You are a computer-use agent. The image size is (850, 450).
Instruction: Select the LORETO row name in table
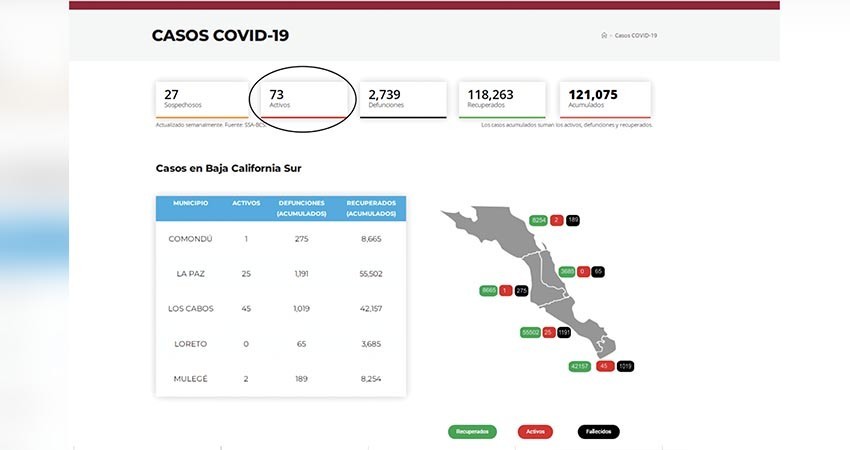[190, 344]
